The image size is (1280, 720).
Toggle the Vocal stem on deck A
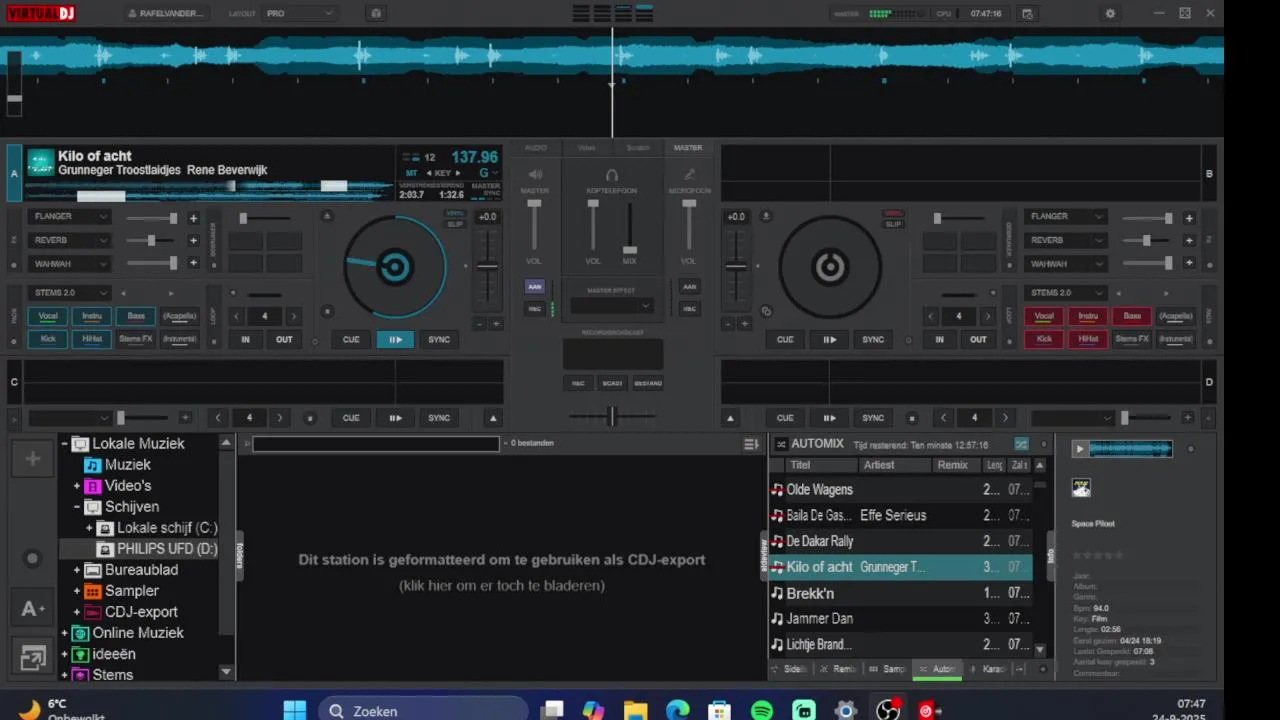(x=48, y=316)
